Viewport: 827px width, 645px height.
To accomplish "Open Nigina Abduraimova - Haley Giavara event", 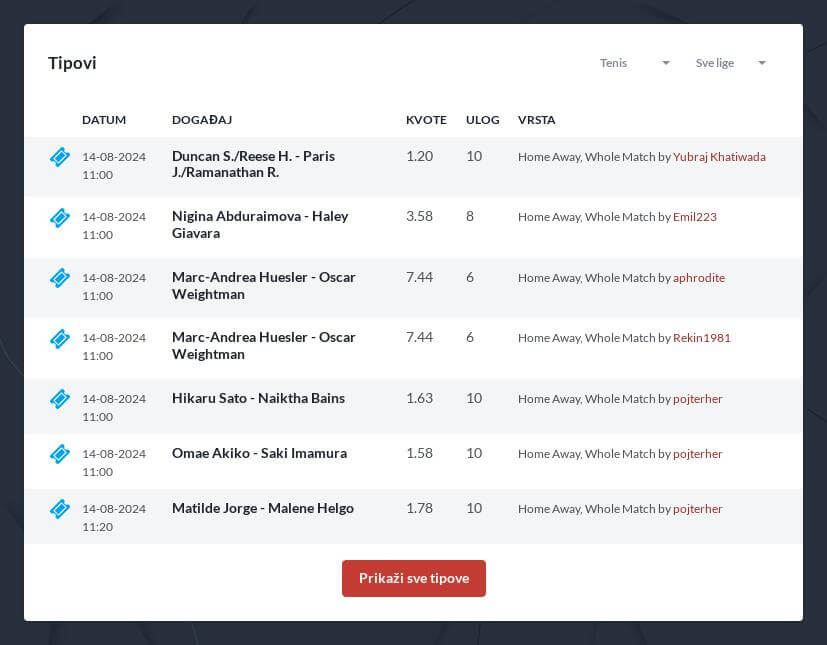I will [x=260, y=225].
